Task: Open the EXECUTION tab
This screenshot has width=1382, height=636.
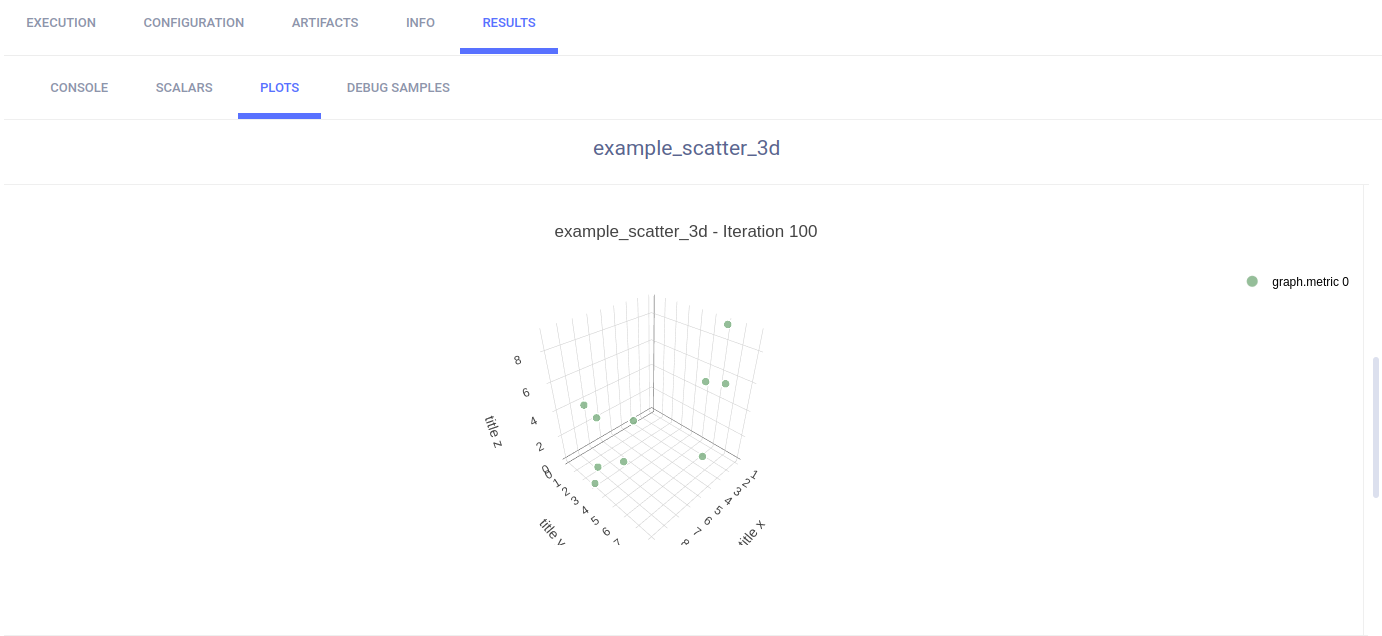Action: coord(61,23)
